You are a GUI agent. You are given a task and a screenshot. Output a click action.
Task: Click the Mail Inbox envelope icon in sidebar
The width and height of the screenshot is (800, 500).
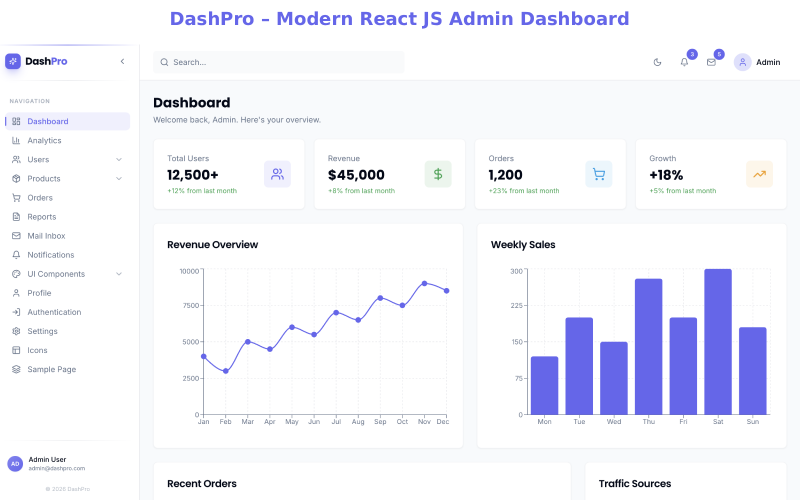click(16, 236)
